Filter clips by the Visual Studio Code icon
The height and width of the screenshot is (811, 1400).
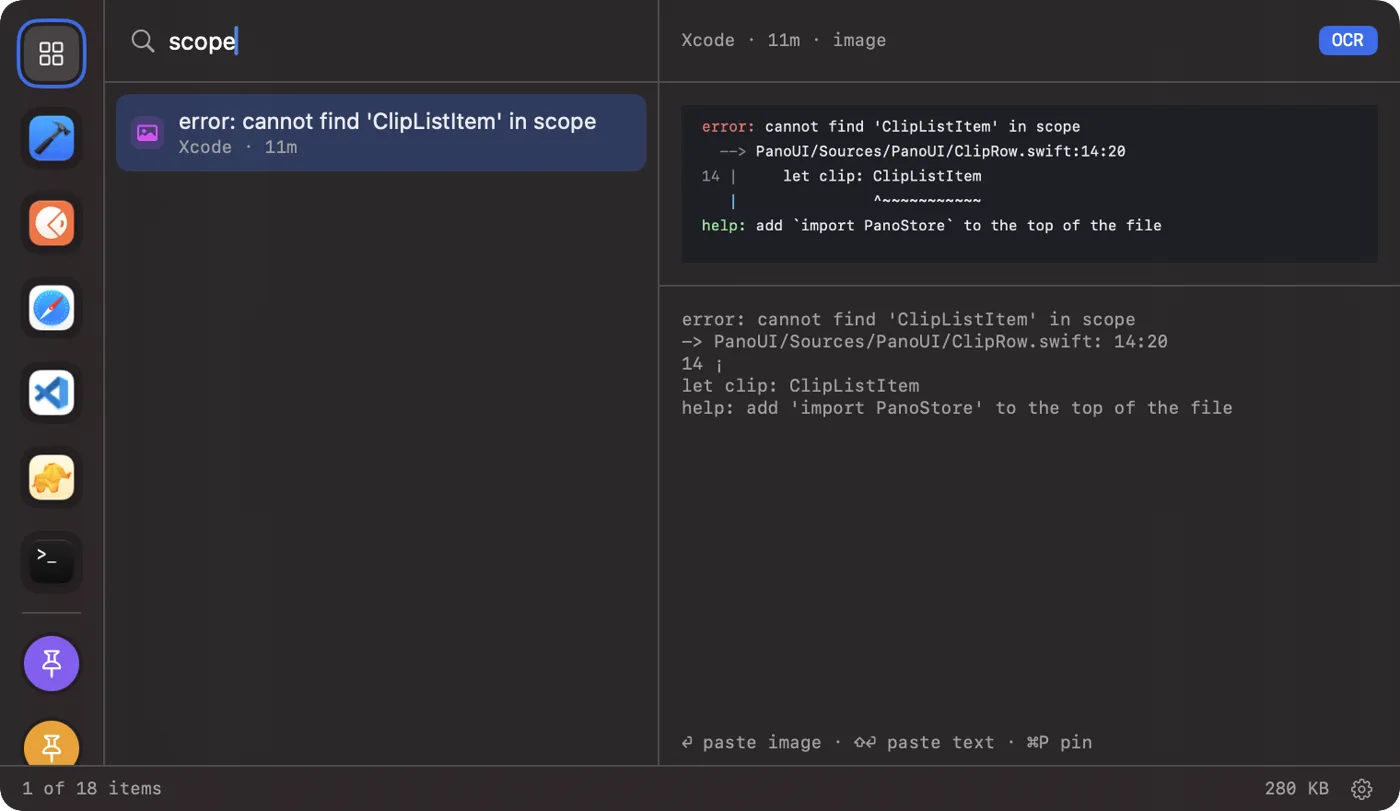pos(51,393)
